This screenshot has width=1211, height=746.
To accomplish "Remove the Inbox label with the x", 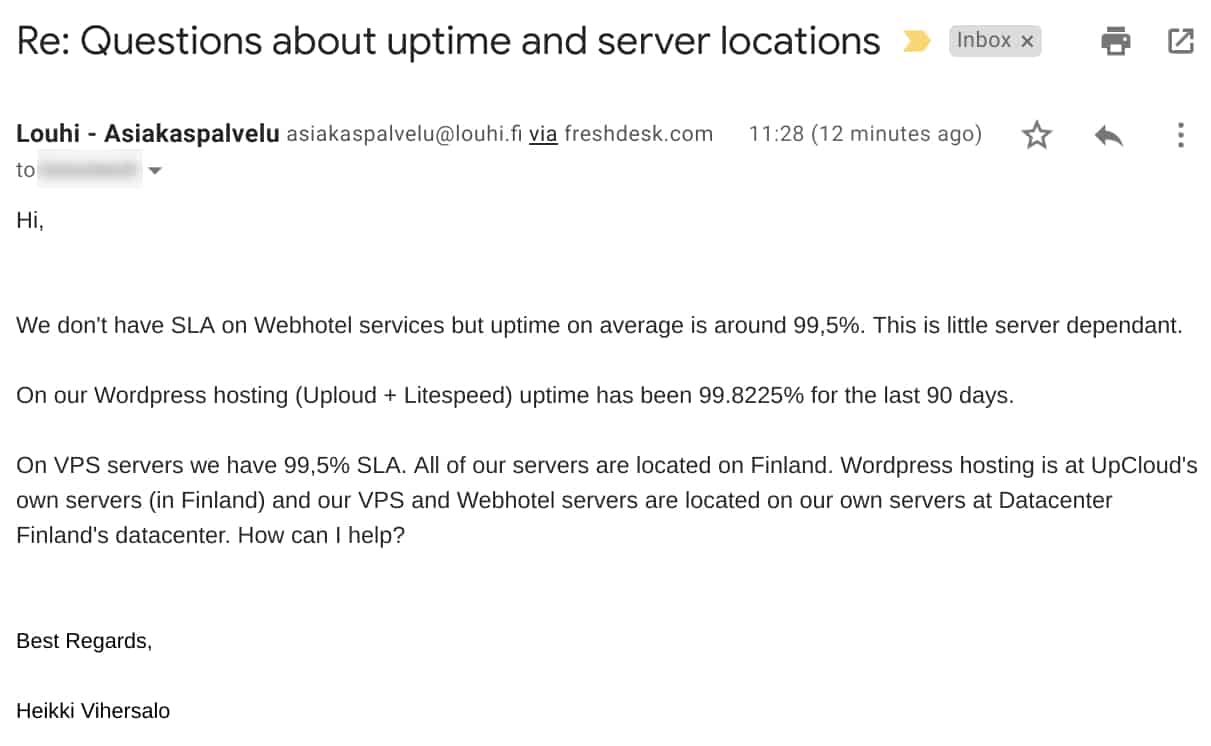I will click(1027, 41).
